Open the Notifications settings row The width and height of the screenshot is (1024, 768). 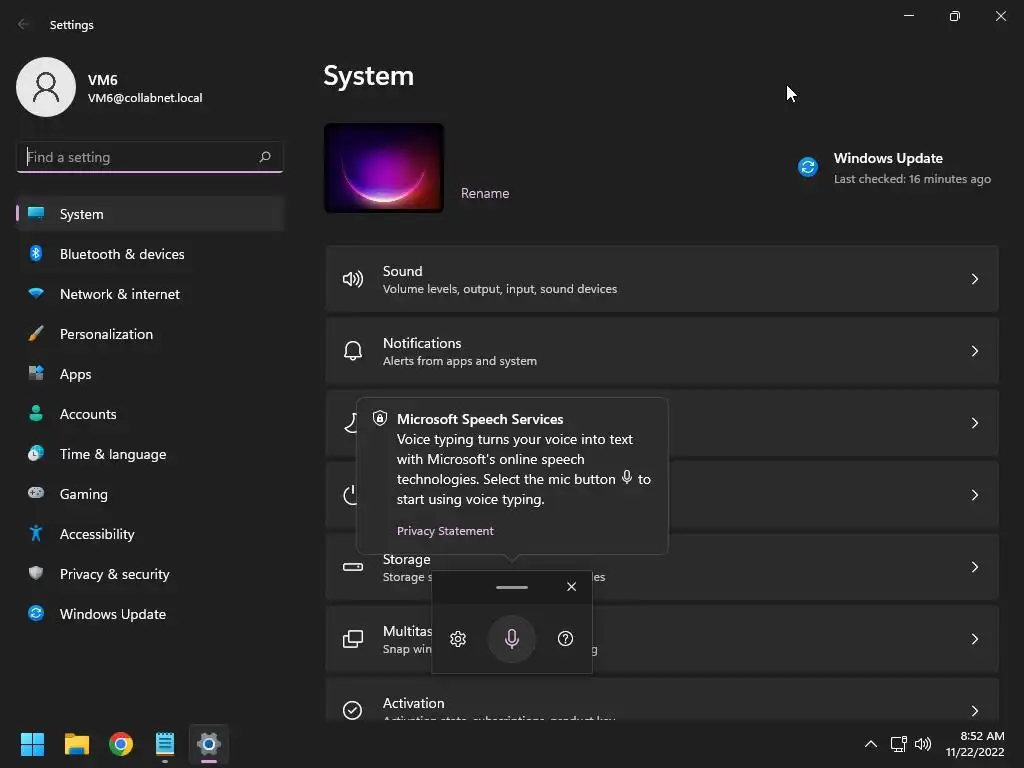tap(662, 351)
